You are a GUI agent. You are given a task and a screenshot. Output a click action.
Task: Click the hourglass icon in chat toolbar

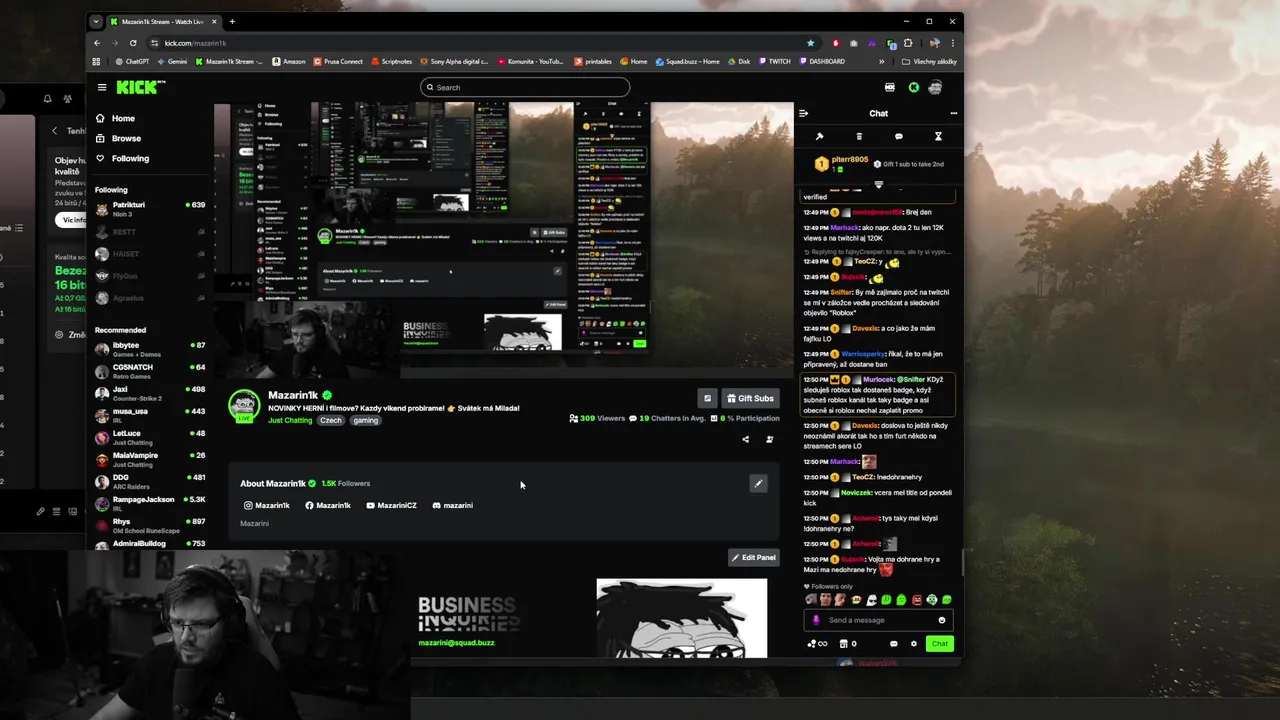[938, 136]
